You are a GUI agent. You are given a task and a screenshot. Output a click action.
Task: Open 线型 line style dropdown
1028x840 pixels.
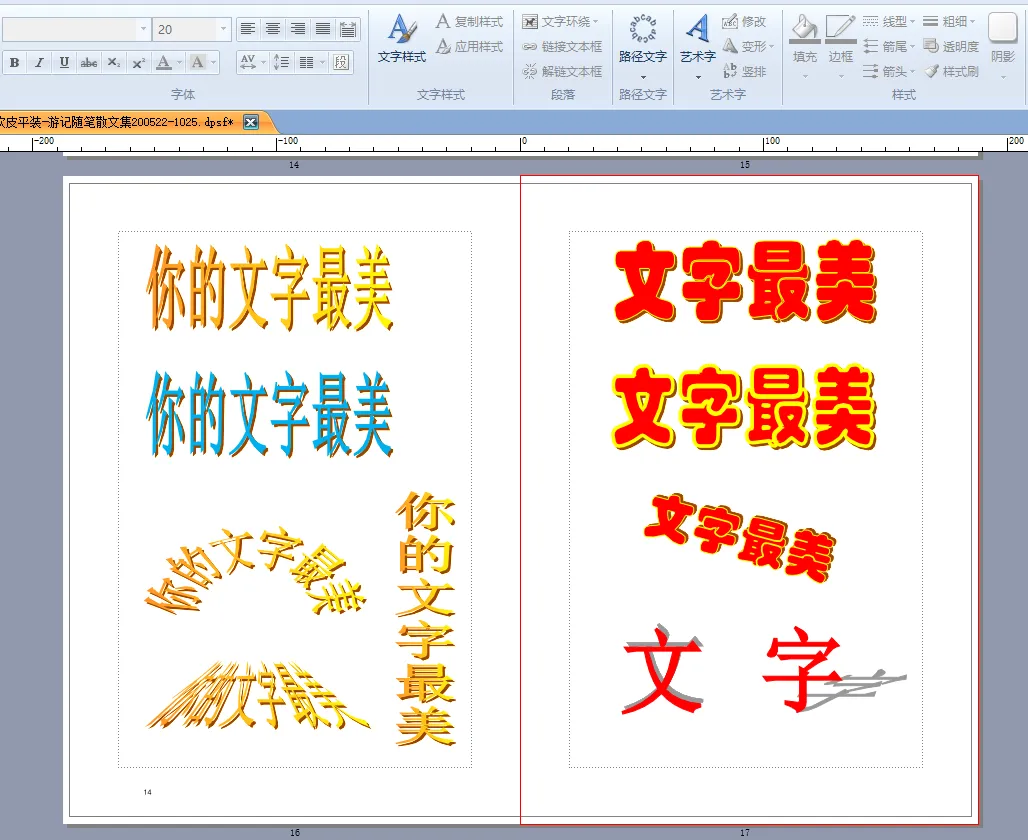(889, 22)
